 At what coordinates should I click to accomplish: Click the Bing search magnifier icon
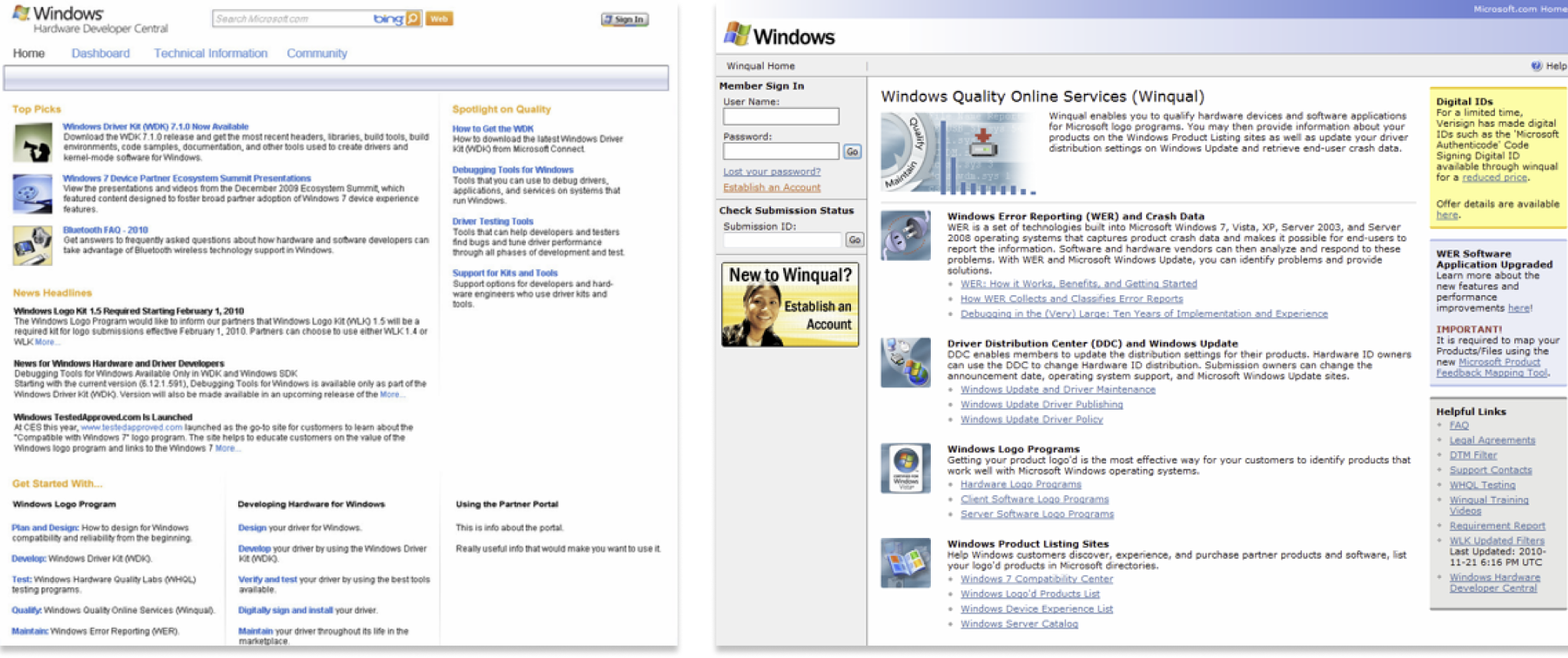coord(414,18)
